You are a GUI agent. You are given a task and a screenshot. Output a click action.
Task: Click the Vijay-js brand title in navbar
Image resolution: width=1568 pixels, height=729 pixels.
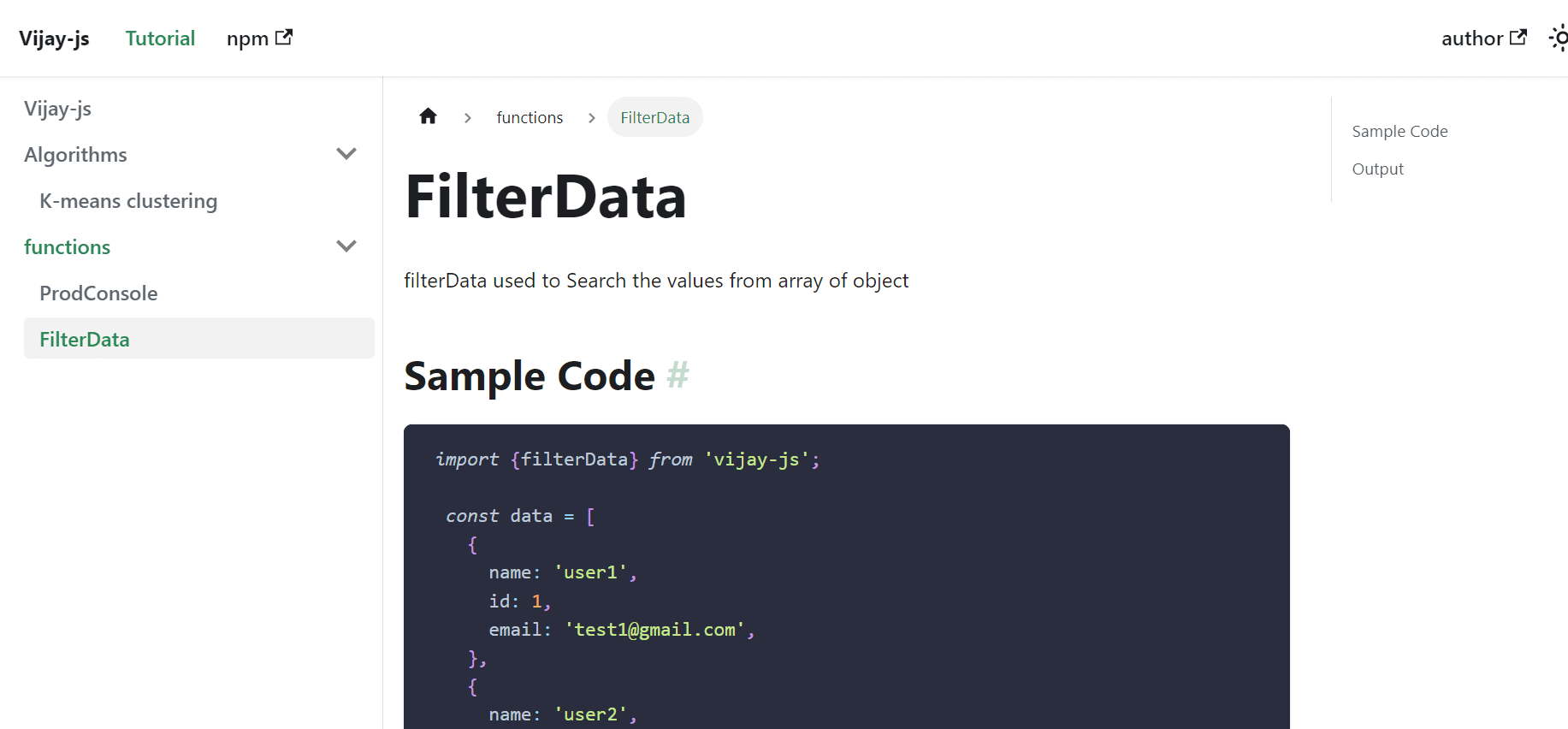[x=54, y=39]
